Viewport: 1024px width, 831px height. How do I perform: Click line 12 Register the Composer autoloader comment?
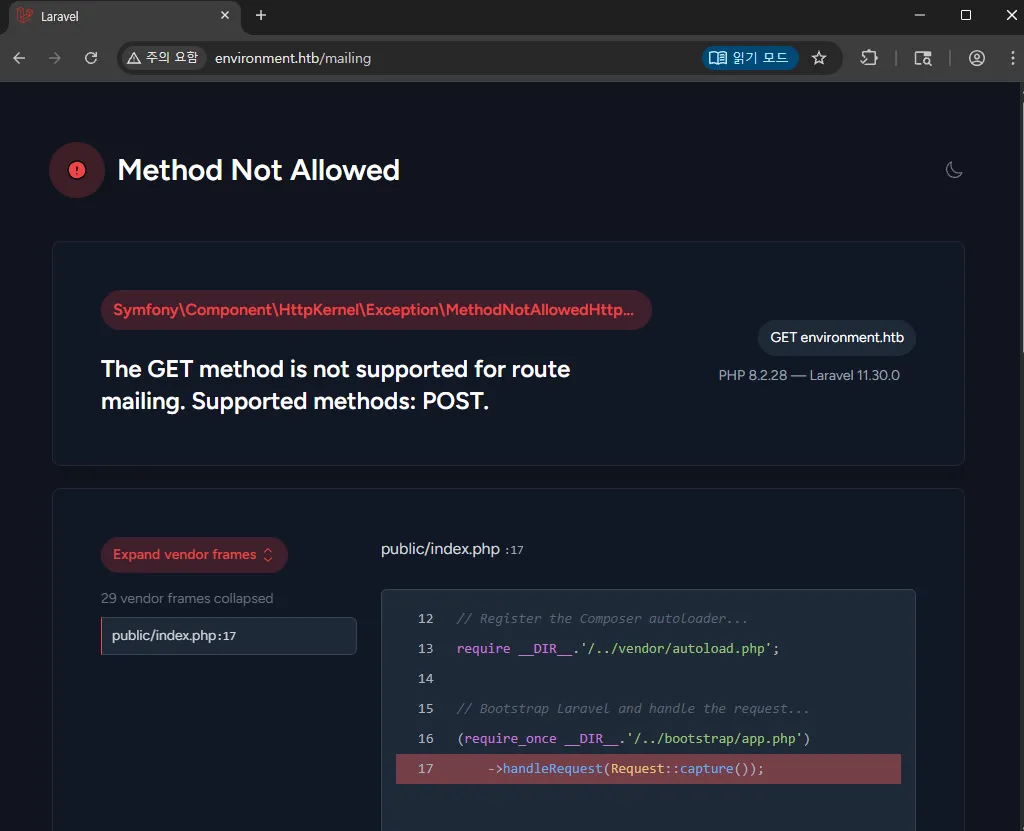[601, 619]
